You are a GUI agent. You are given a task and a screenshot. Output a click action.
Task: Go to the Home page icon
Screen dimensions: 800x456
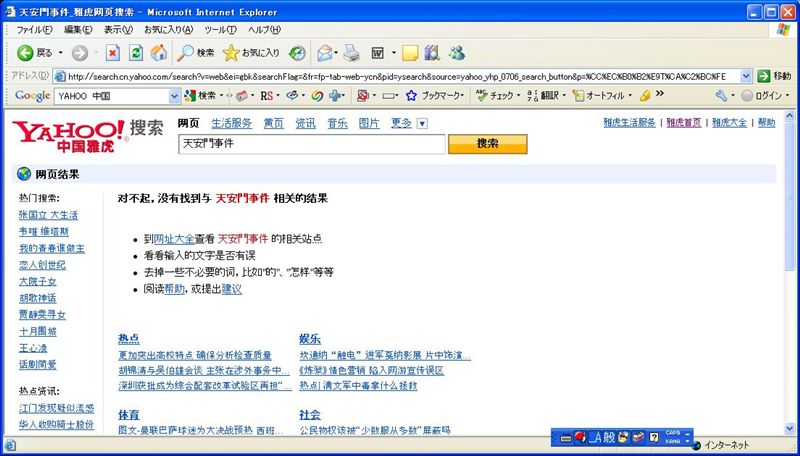click(x=159, y=53)
